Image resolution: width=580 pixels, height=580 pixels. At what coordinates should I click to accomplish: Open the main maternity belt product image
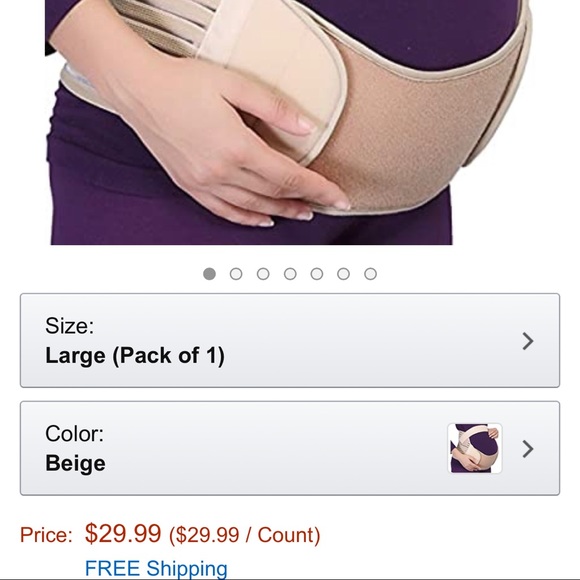(289, 122)
